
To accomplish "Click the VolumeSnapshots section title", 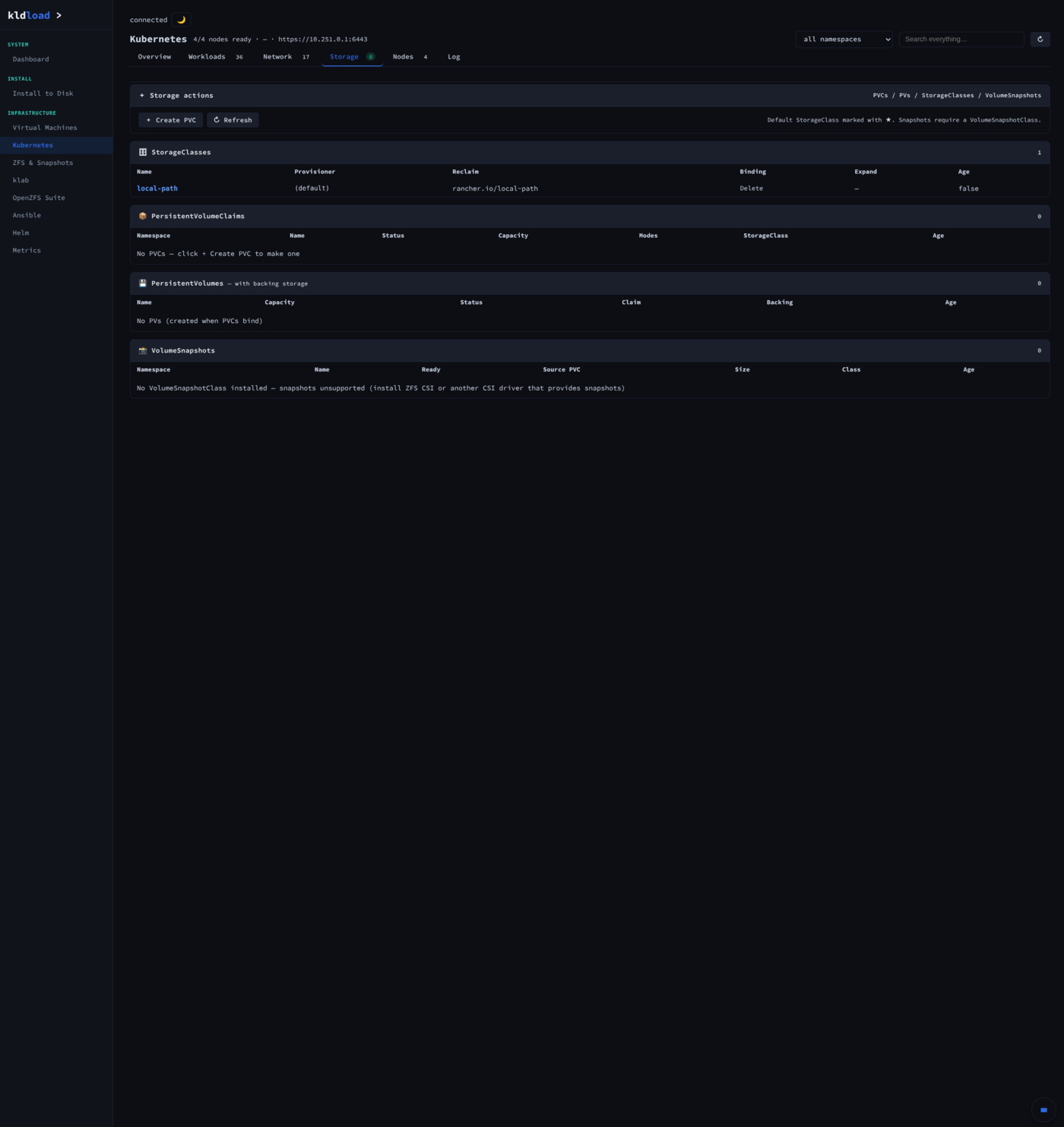I will (x=183, y=350).
